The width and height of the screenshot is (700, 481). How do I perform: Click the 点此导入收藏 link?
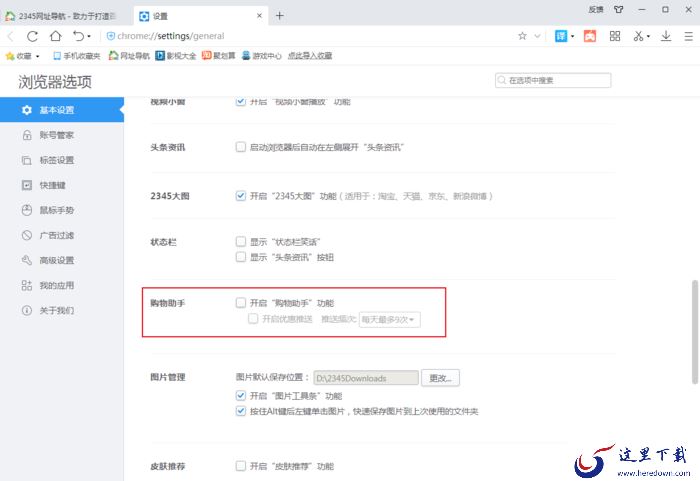pyautogui.click(x=310, y=56)
